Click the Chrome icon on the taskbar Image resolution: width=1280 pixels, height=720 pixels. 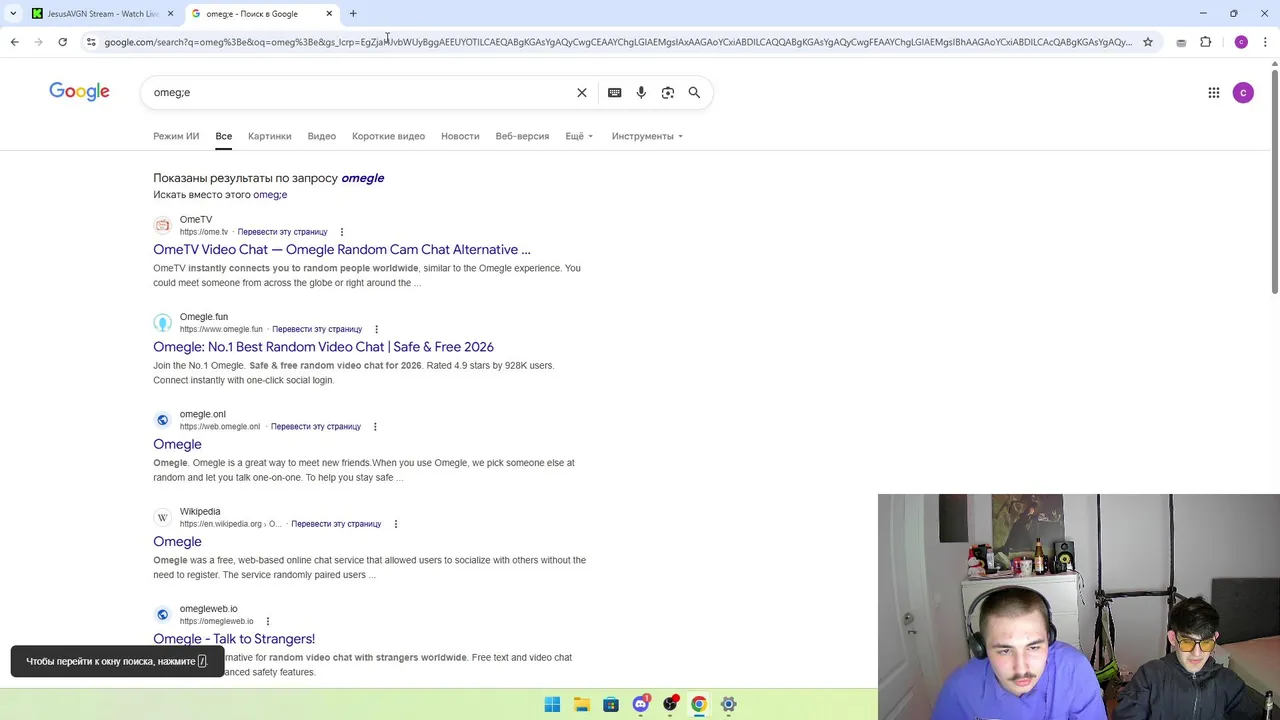pyautogui.click(x=699, y=705)
